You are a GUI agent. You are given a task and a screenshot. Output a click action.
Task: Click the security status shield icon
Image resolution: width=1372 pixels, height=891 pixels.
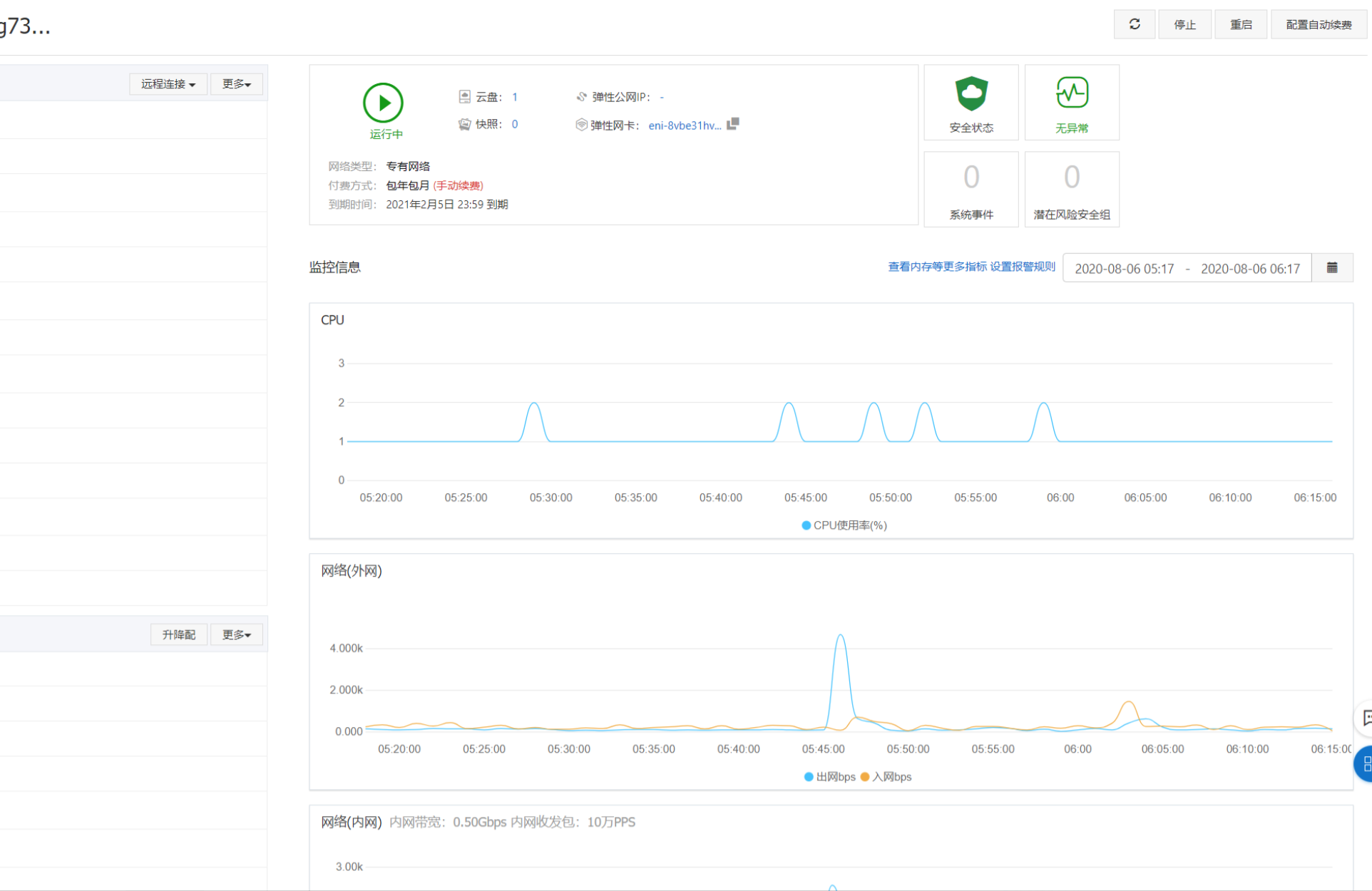pos(971,93)
